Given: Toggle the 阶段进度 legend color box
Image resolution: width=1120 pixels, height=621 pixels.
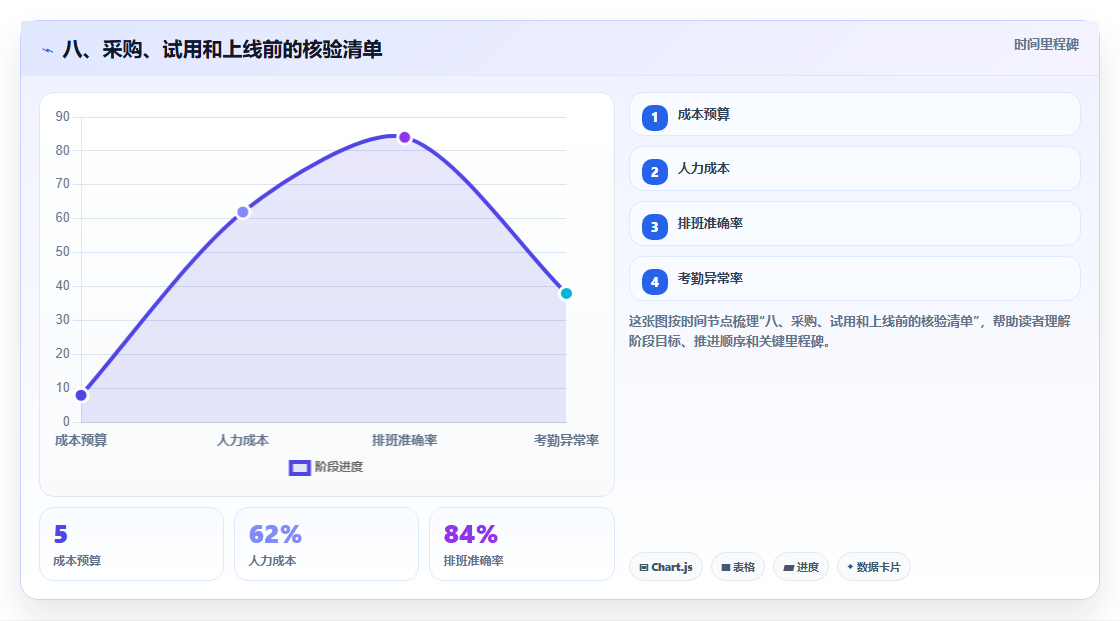Looking at the screenshot, I should 299,468.
